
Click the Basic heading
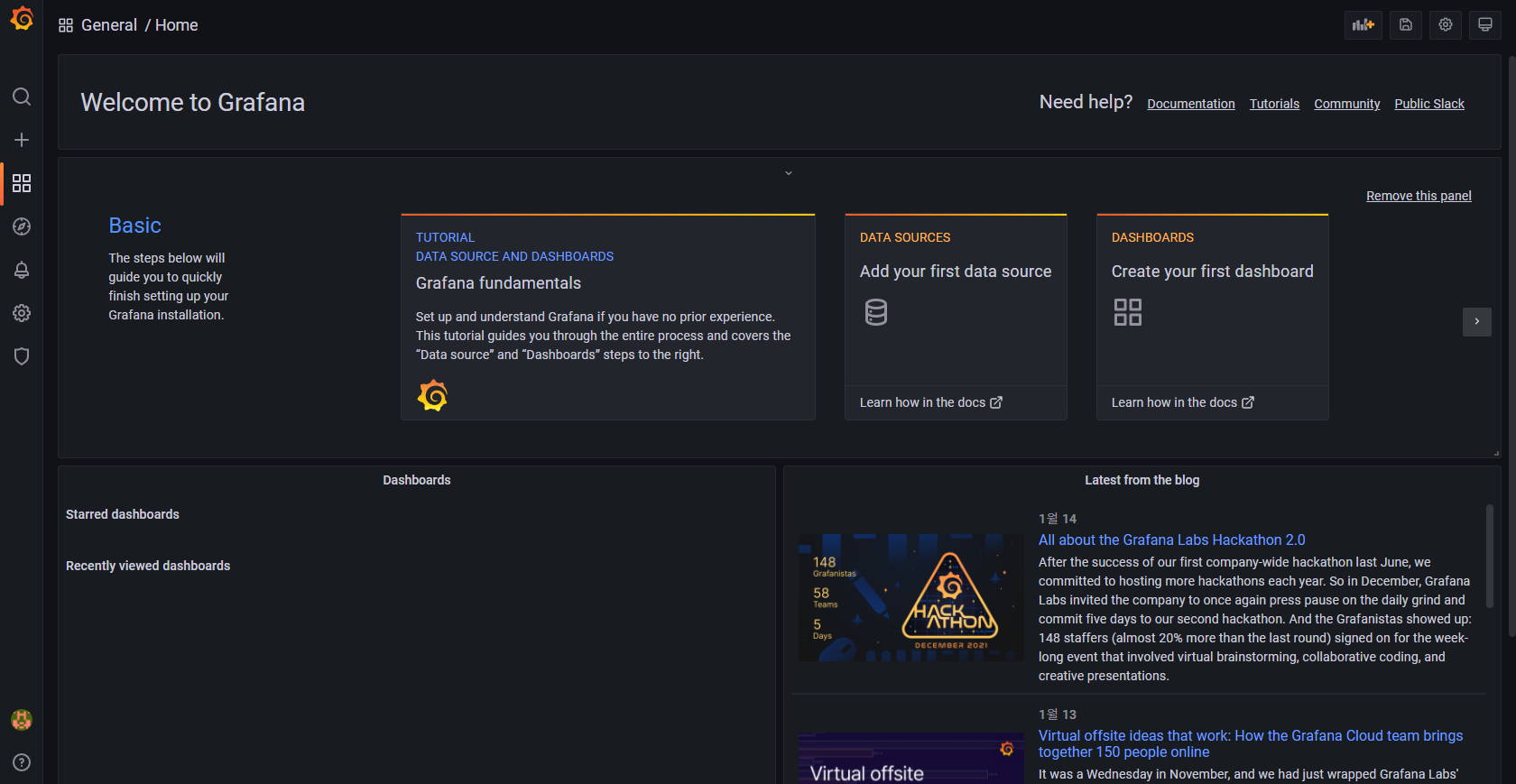(x=135, y=226)
